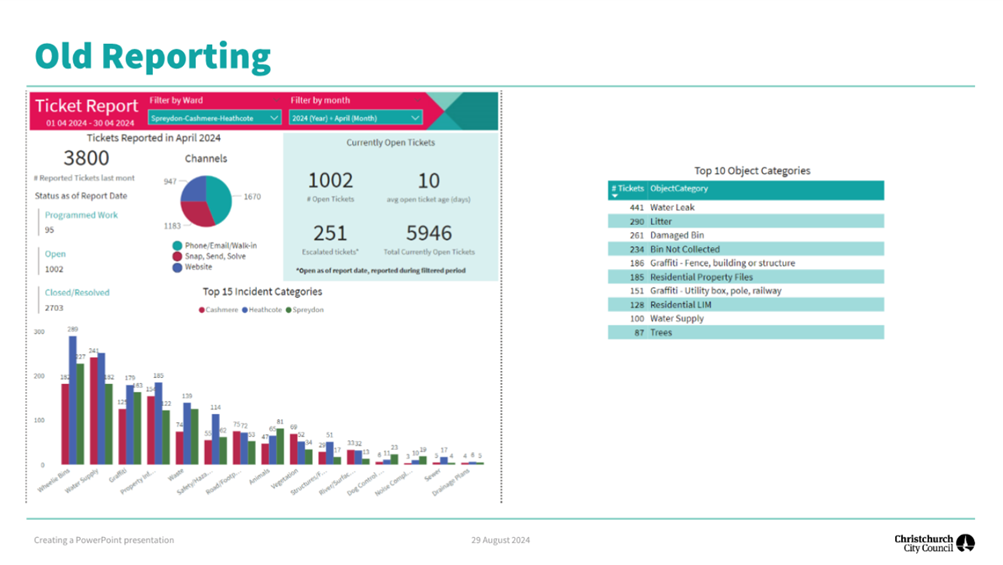The height and width of the screenshot is (565, 1003).
Task: Click the Website legend dot
Action: coord(177,267)
